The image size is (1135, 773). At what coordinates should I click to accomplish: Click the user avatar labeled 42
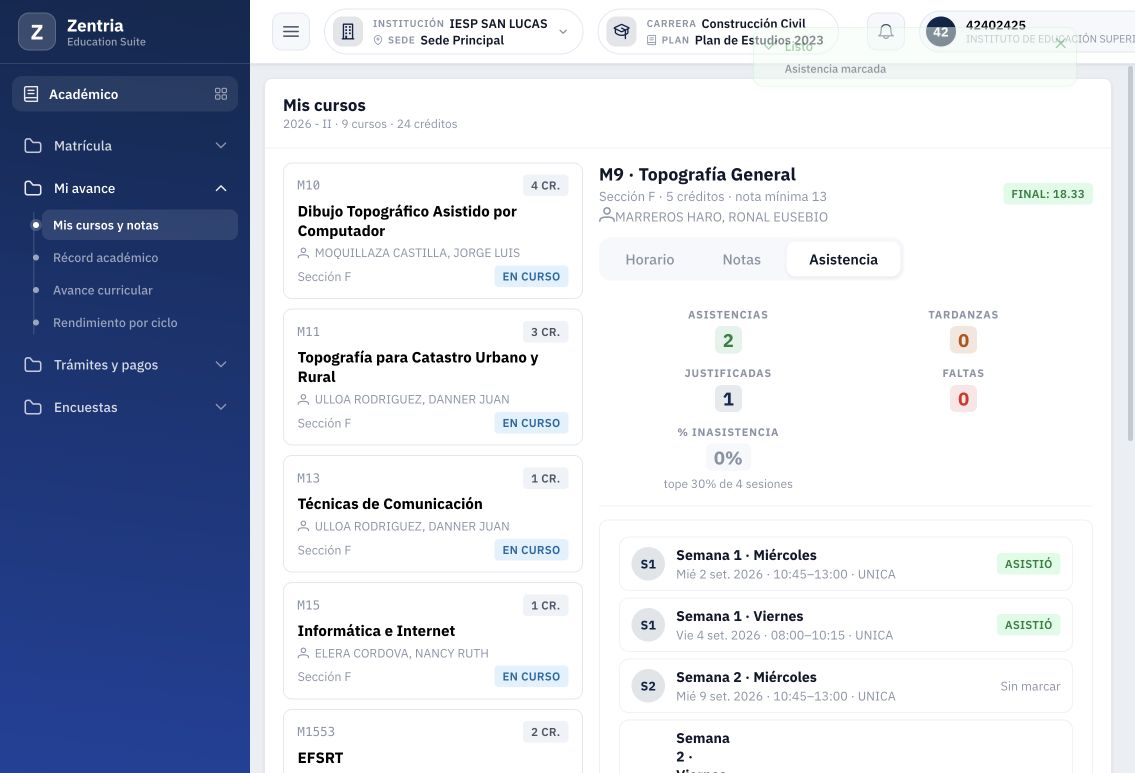pos(940,32)
